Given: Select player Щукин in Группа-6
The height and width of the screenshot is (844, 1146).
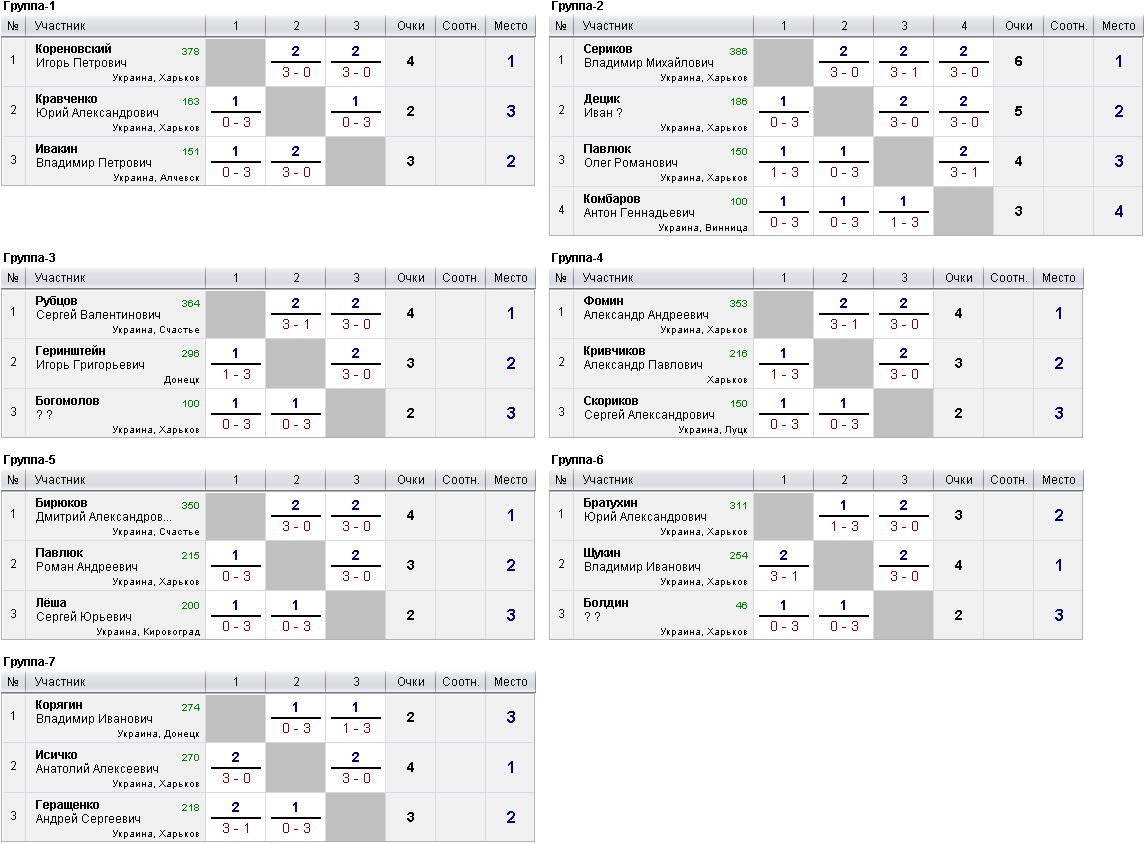Looking at the screenshot, I should pyautogui.click(x=602, y=553).
